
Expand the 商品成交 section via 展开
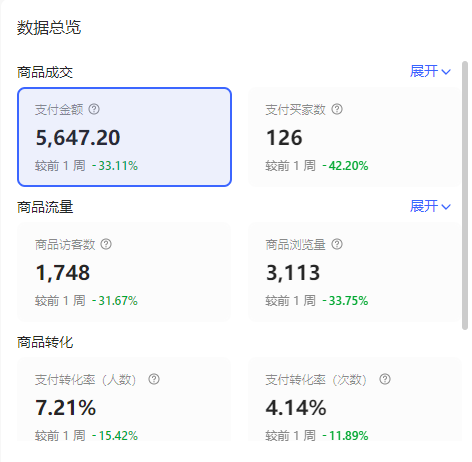point(430,71)
